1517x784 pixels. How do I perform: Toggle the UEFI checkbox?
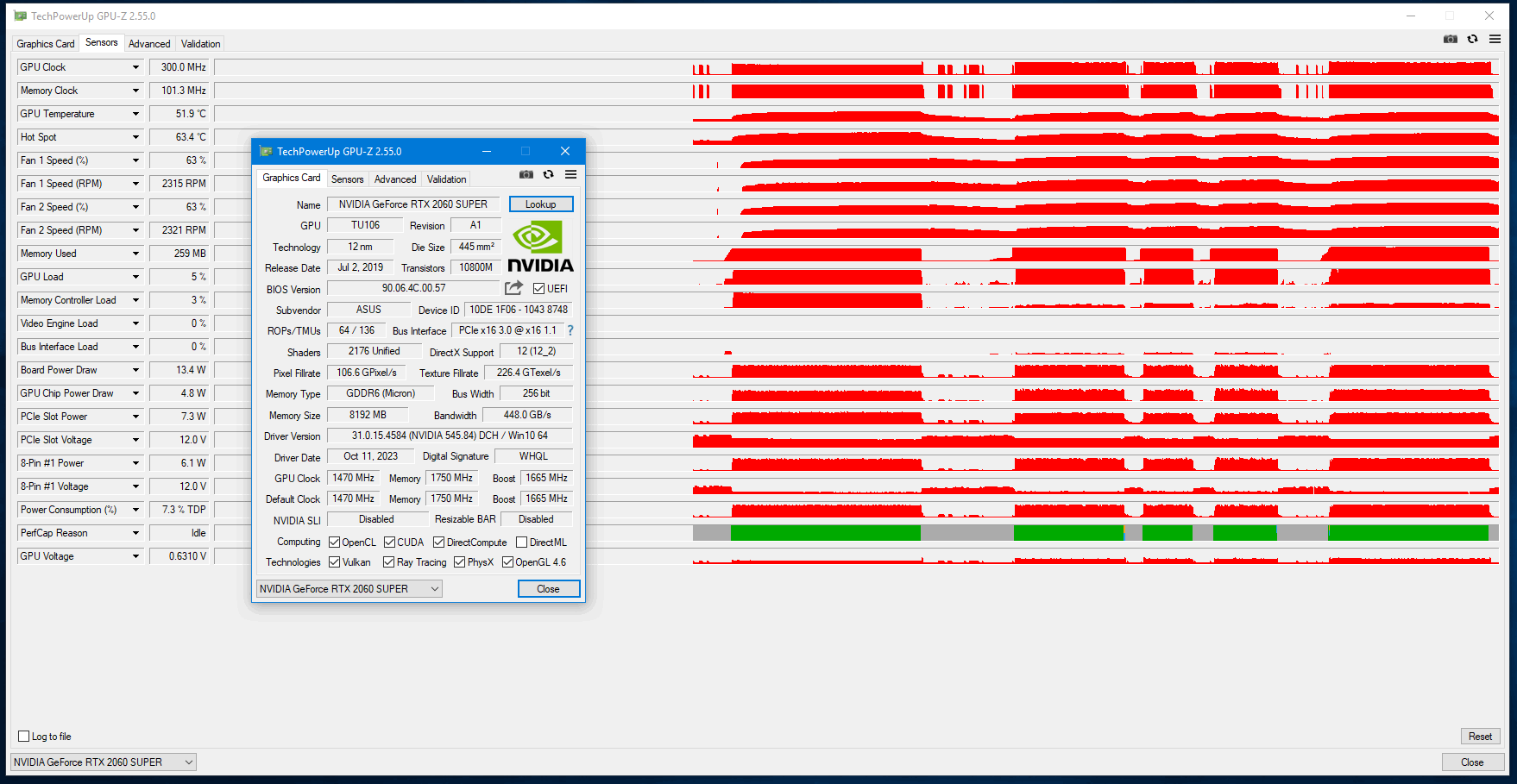(539, 289)
